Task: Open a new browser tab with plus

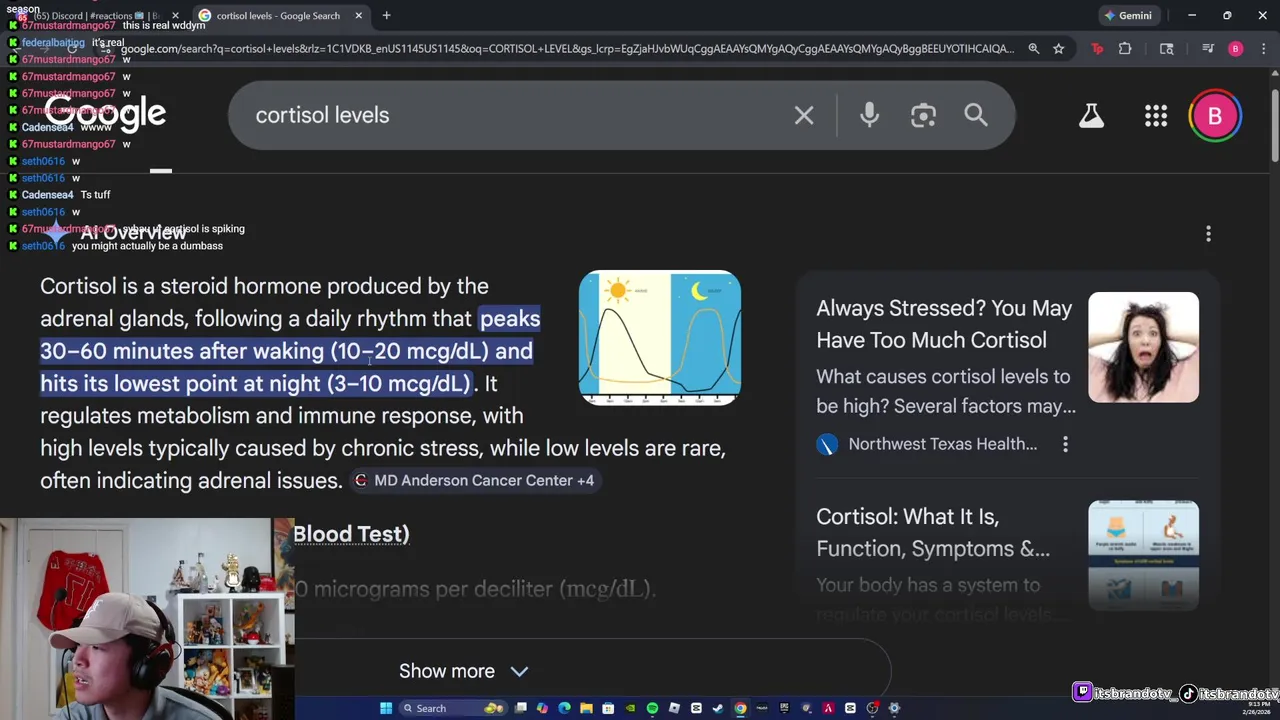Action: pyautogui.click(x=386, y=15)
